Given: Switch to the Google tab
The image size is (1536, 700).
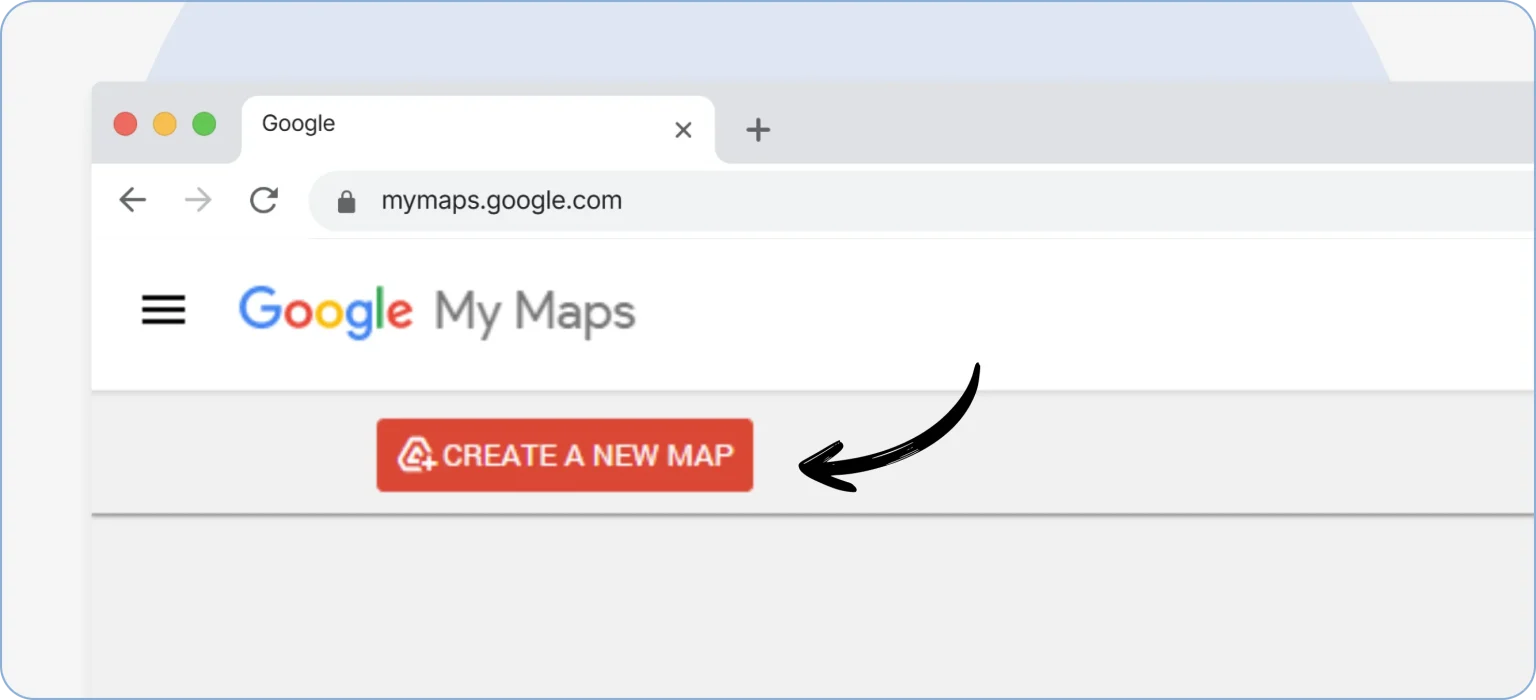Looking at the screenshot, I should (x=450, y=126).
